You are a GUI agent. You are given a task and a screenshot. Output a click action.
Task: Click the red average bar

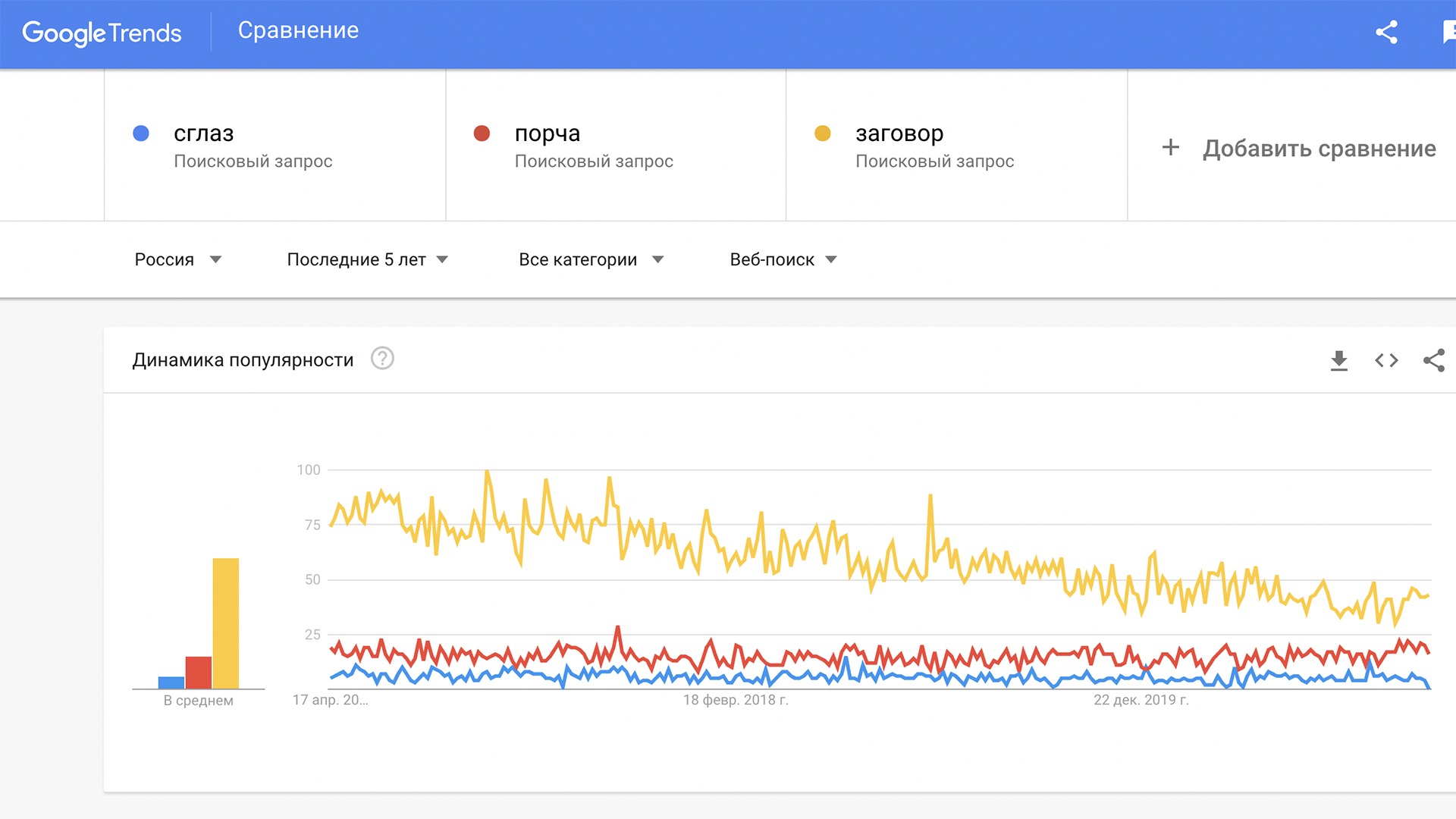[199, 673]
